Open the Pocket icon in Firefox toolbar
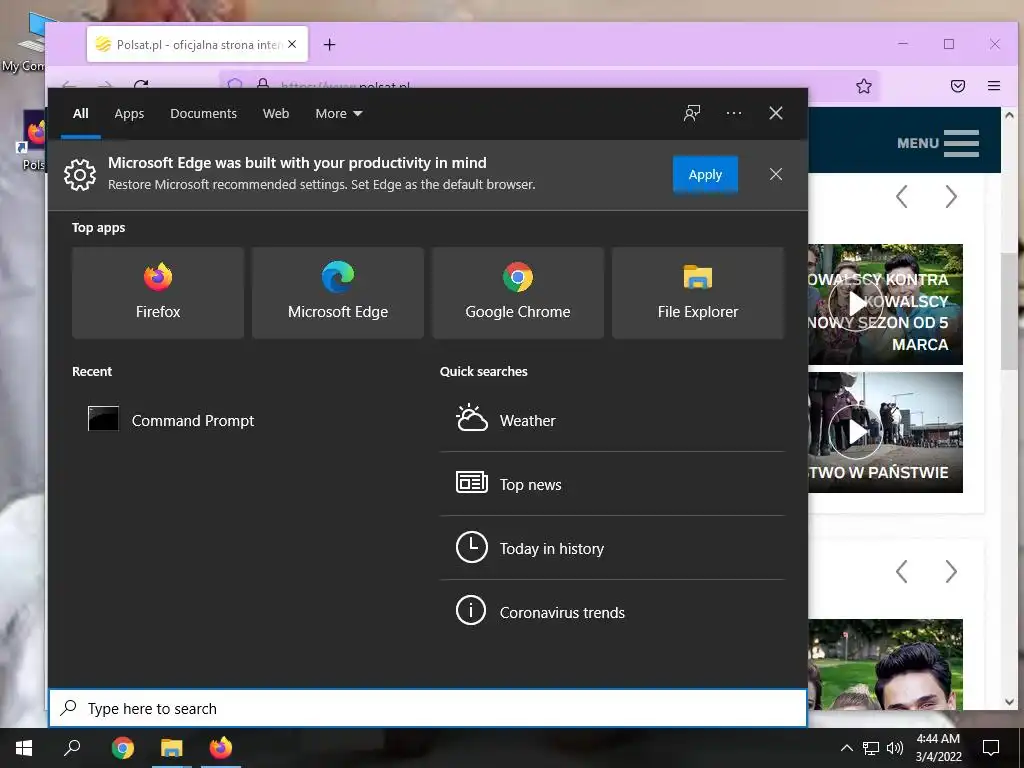 957,86
